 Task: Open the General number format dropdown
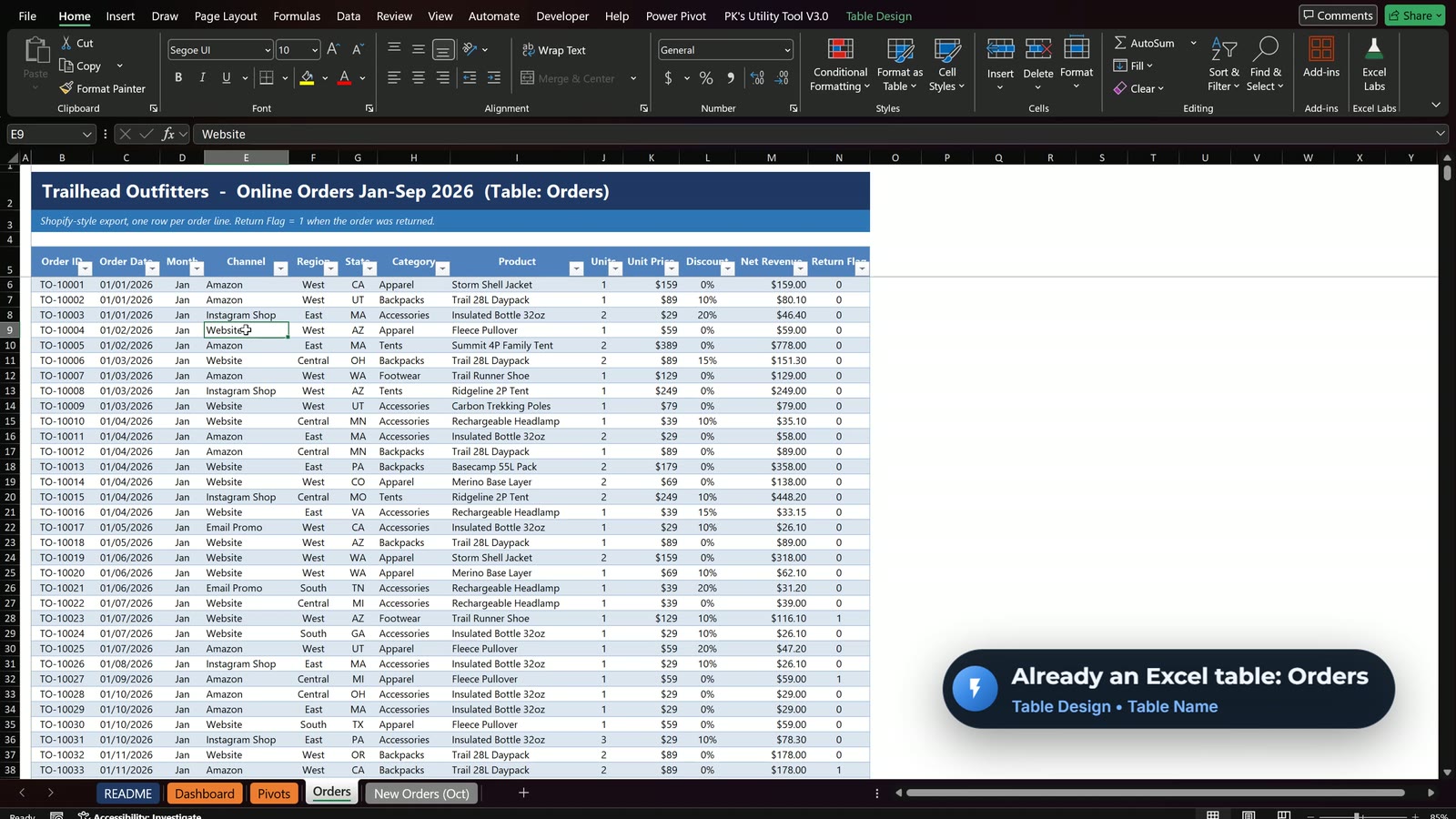click(x=787, y=50)
